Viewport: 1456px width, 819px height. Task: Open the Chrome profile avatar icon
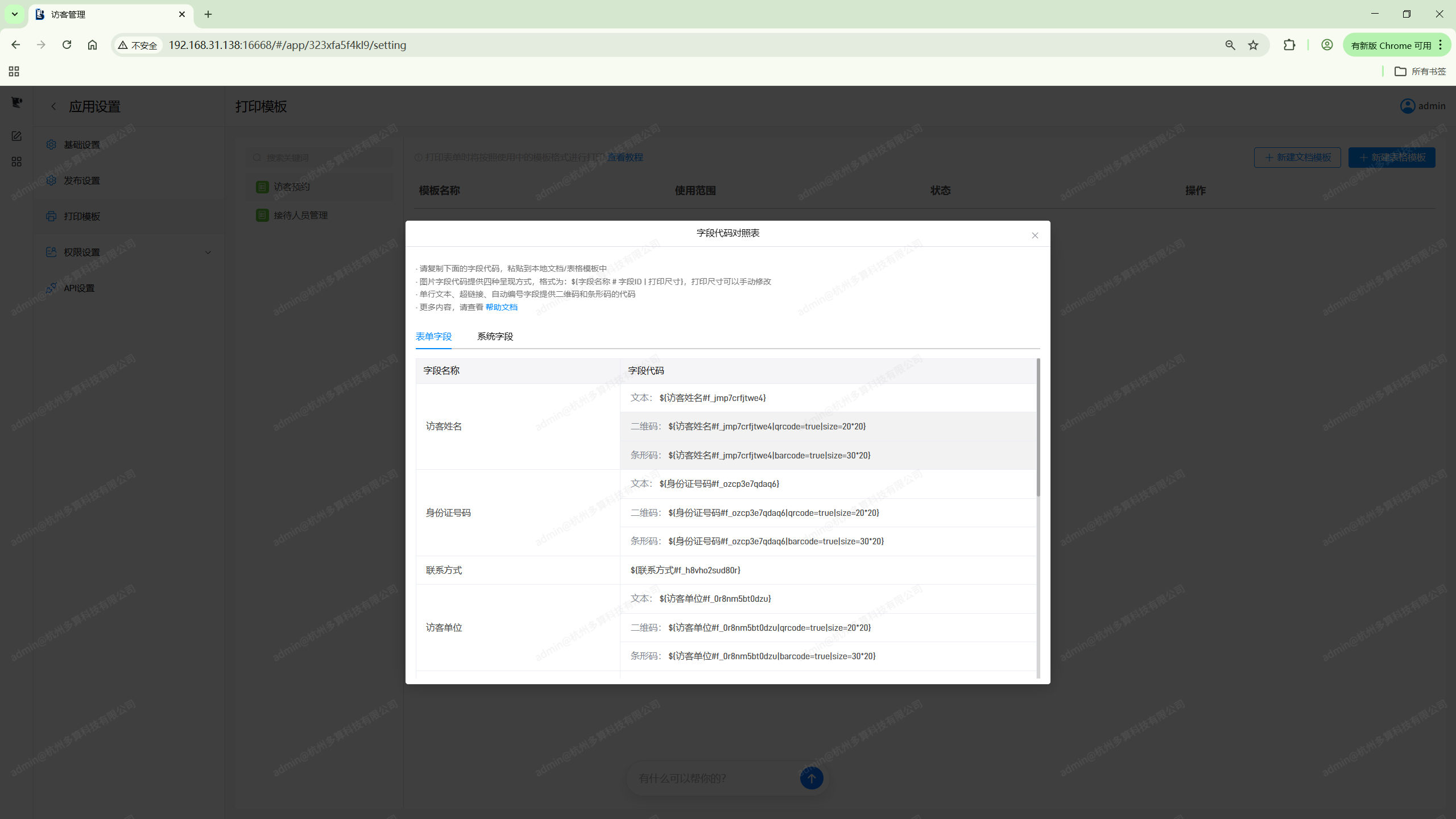coord(1327,45)
